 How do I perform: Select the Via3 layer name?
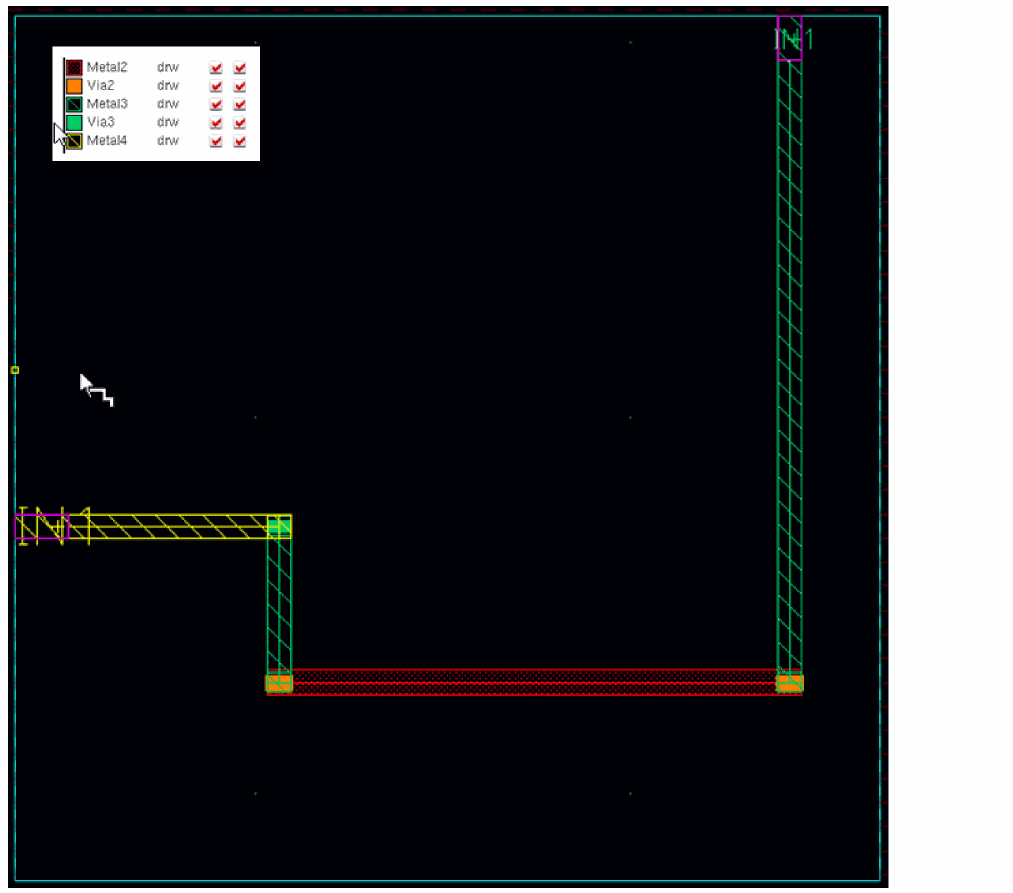tap(101, 122)
